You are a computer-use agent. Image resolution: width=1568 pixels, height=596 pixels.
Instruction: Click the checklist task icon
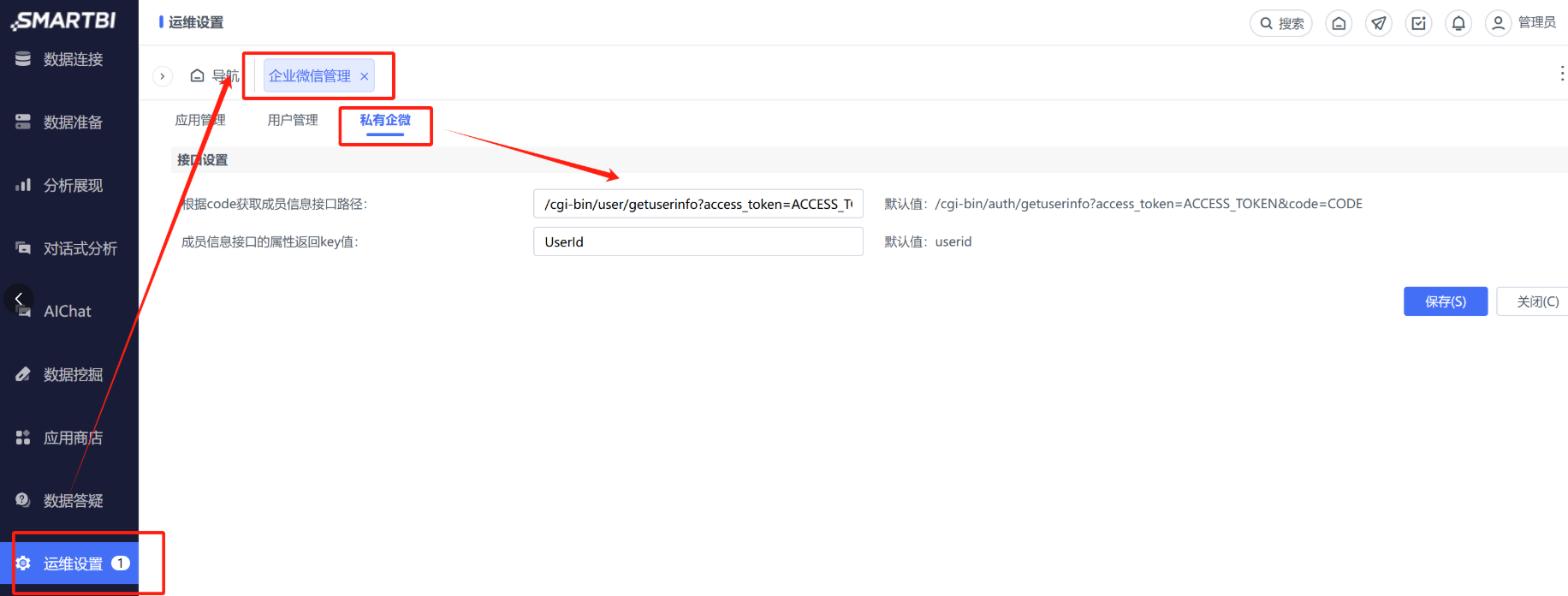(x=1418, y=23)
